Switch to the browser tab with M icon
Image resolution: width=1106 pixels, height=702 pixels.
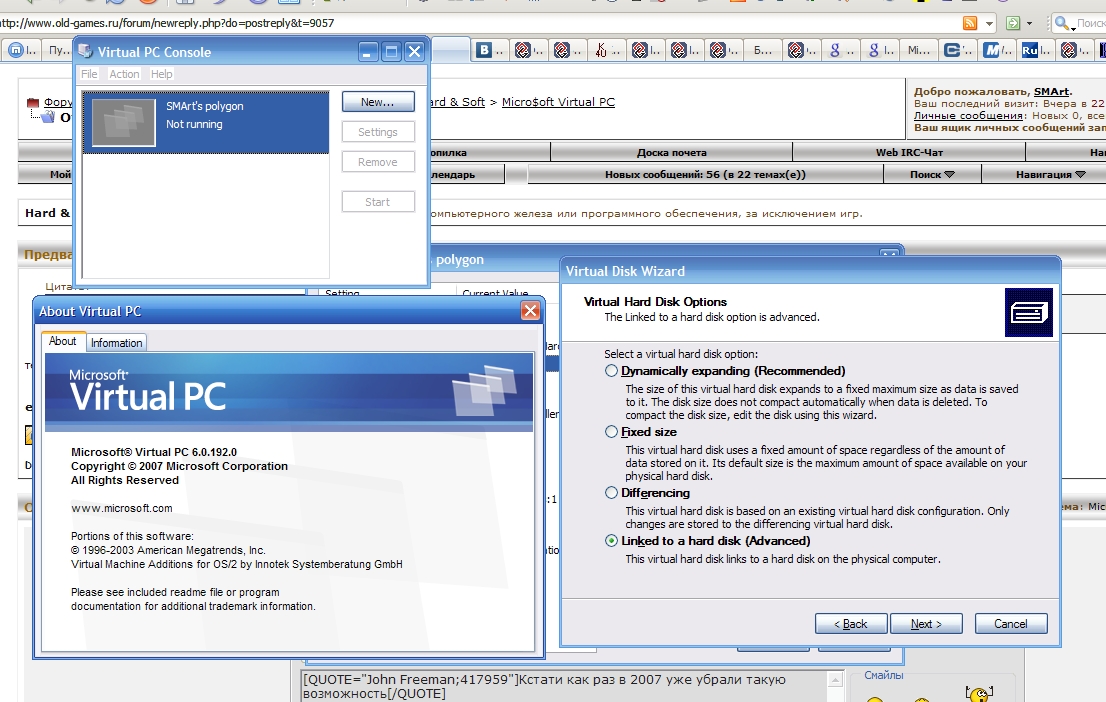pyautogui.click(x=997, y=50)
